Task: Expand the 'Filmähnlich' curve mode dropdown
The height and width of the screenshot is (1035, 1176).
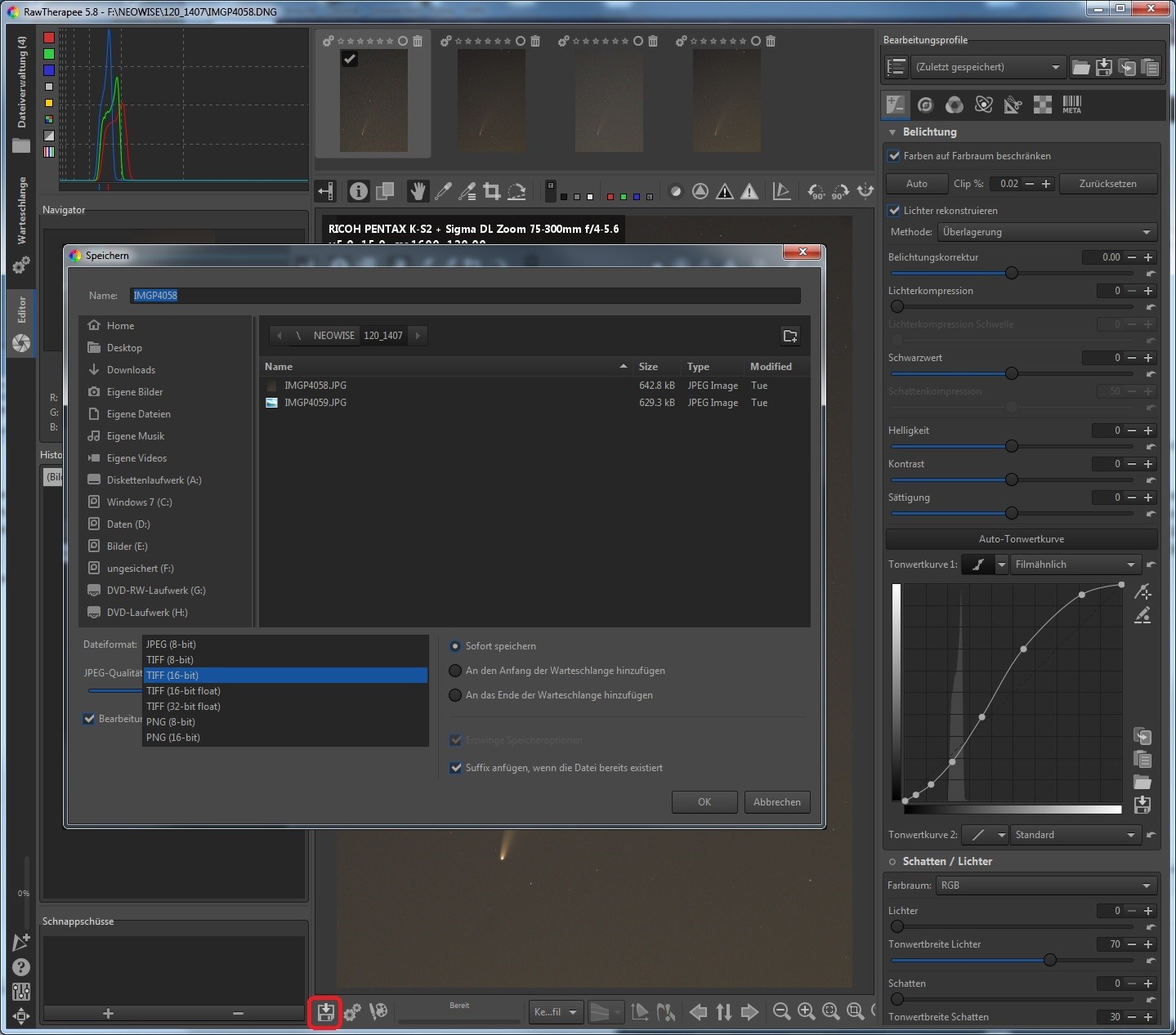Action: coord(1074,564)
